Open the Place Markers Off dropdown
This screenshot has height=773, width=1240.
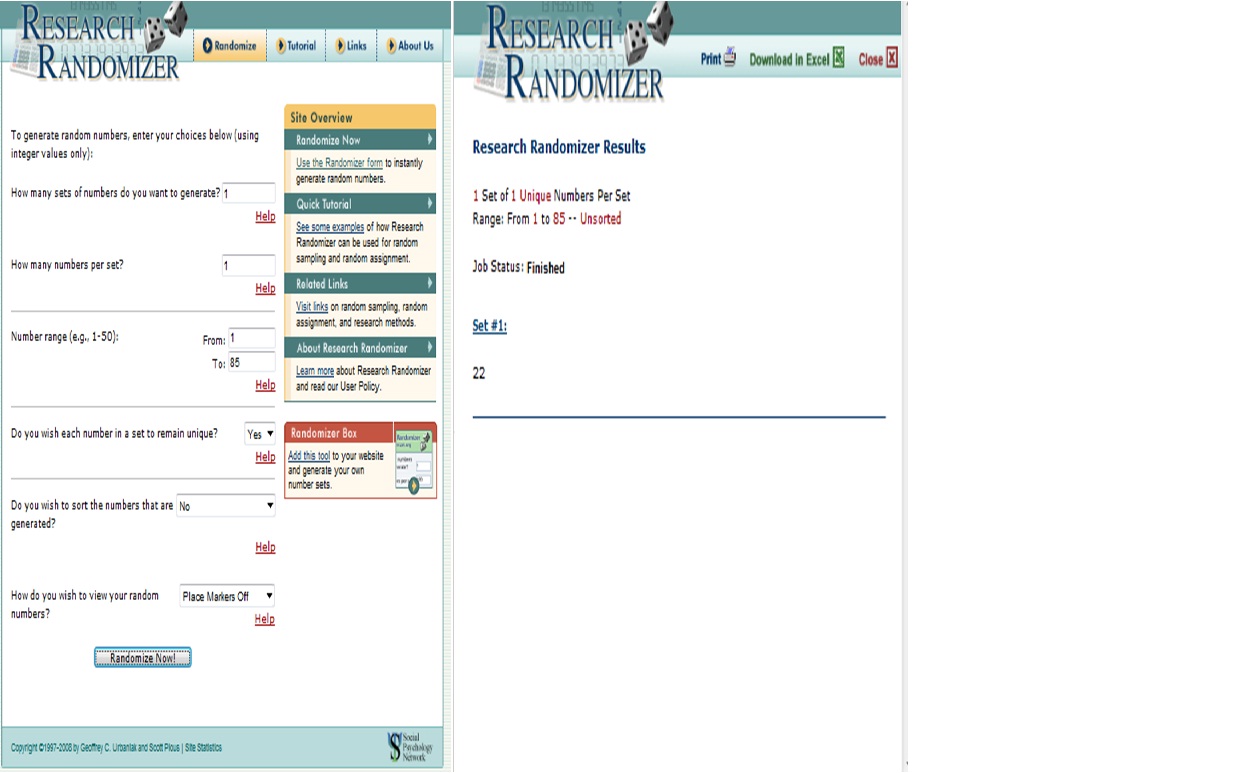[227, 596]
